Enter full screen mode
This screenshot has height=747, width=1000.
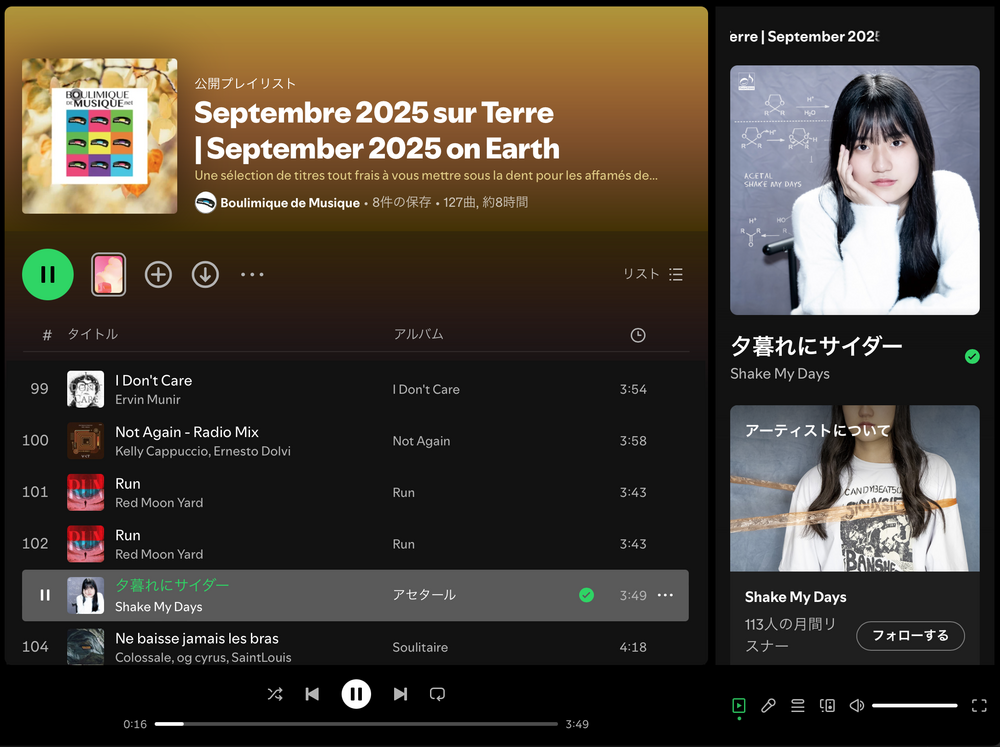[979, 706]
